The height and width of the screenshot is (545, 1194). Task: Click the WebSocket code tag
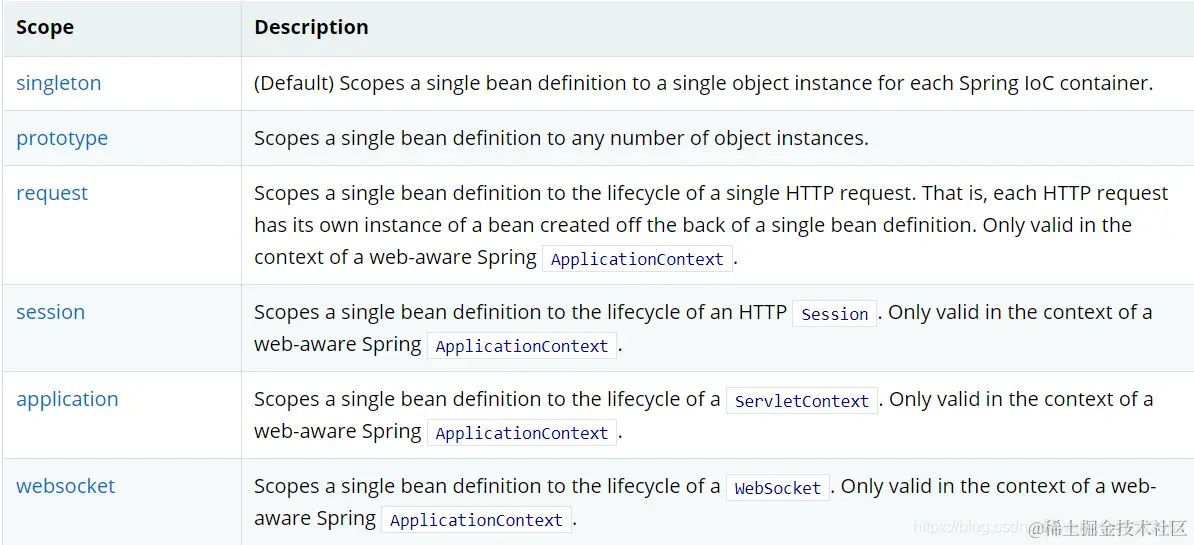pyautogui.click(x=778, y=488)
